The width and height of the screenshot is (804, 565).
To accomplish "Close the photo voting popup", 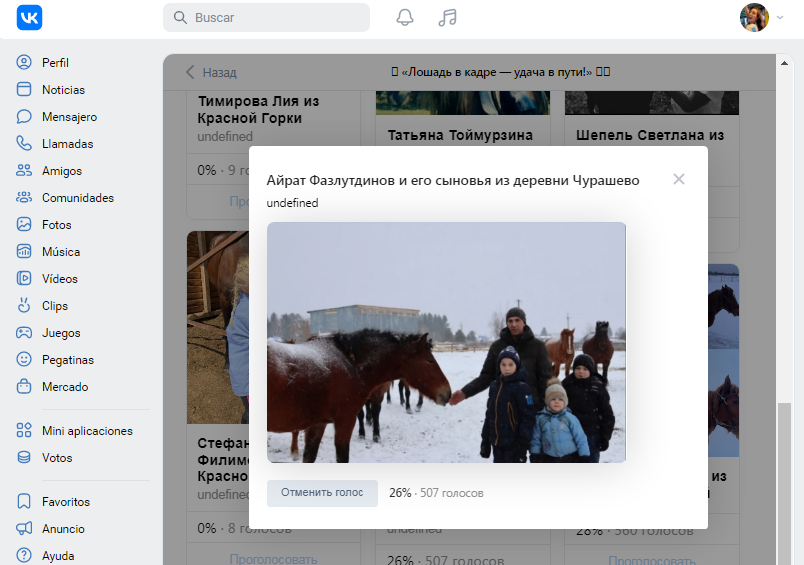I will [x=679, y=179].
